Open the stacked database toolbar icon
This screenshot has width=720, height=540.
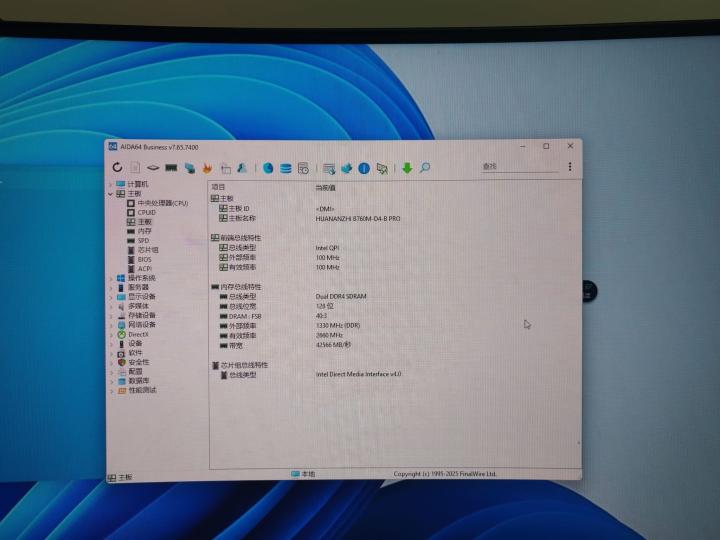(286, 169)
